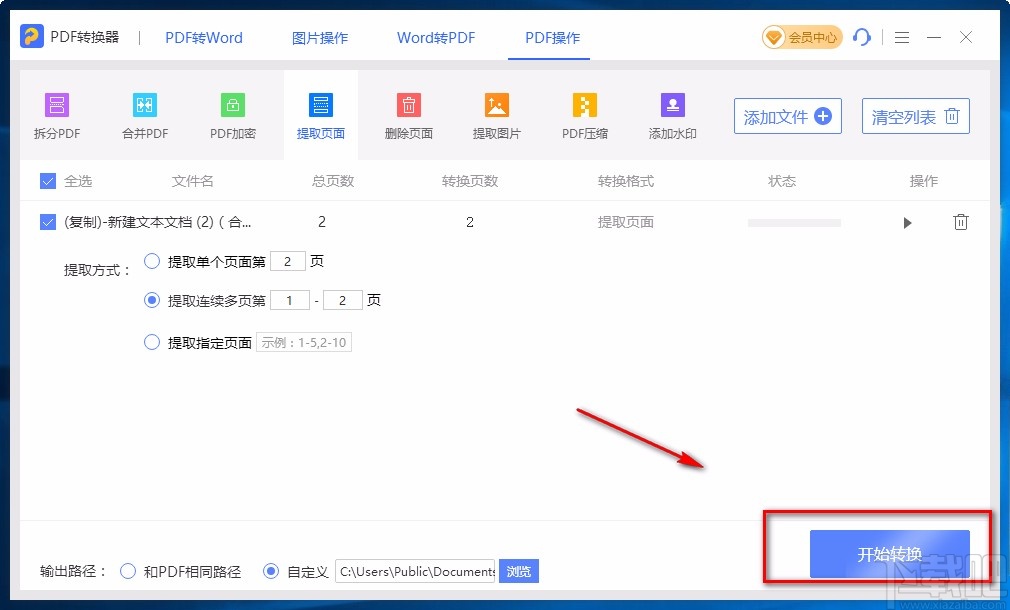The height and width of the screenshot is (610, 1010).
Task: Choose the 提取指定页面 extraction mode
Action: point(152,341)
